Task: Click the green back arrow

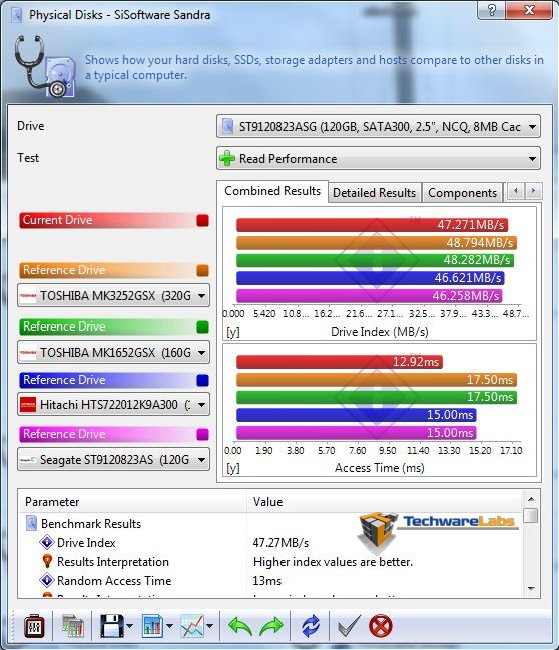Action: 240,626
